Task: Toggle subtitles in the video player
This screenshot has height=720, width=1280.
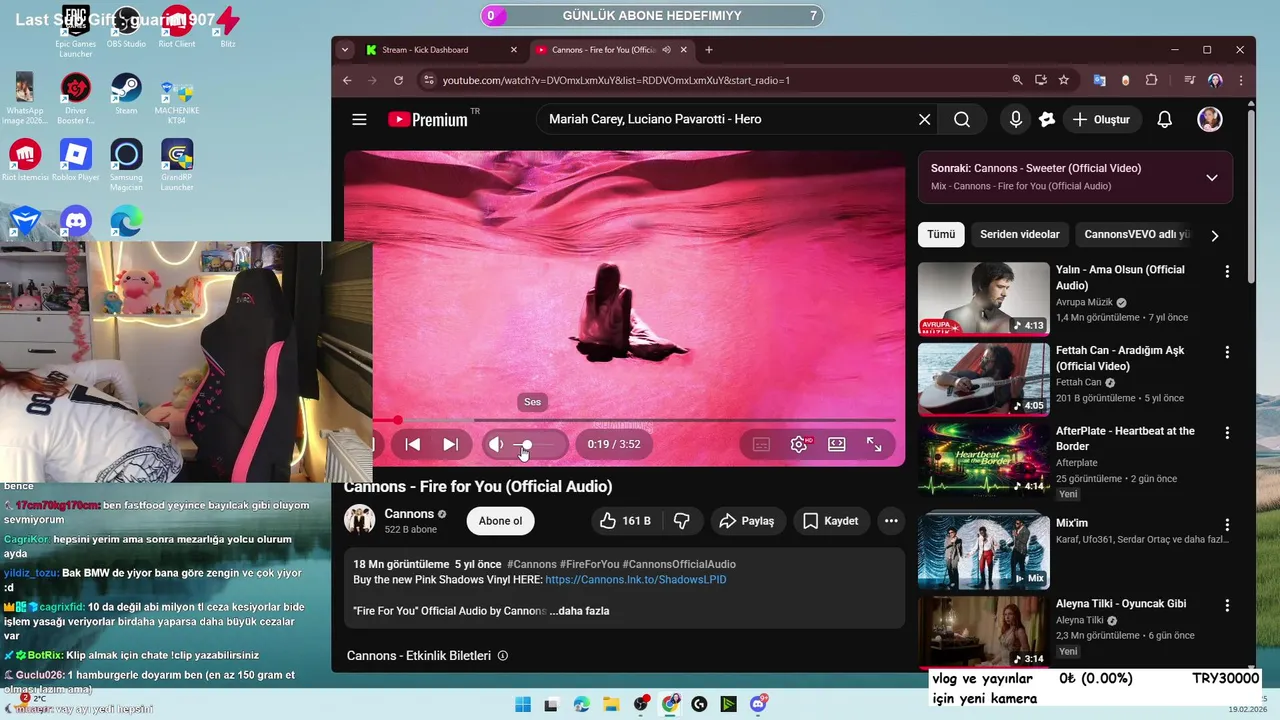Action: pyautogui.click(x=761, y=444)
